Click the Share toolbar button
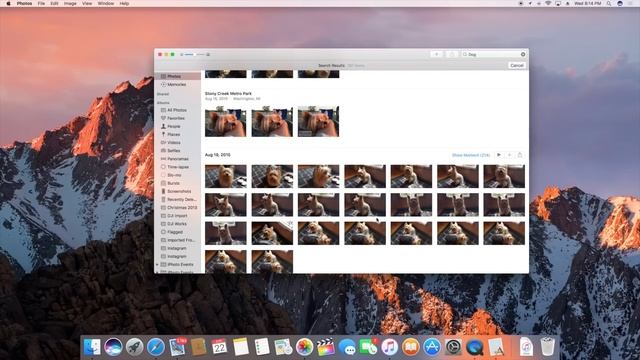Screen dimensions: 640x360 pos(451,54)
